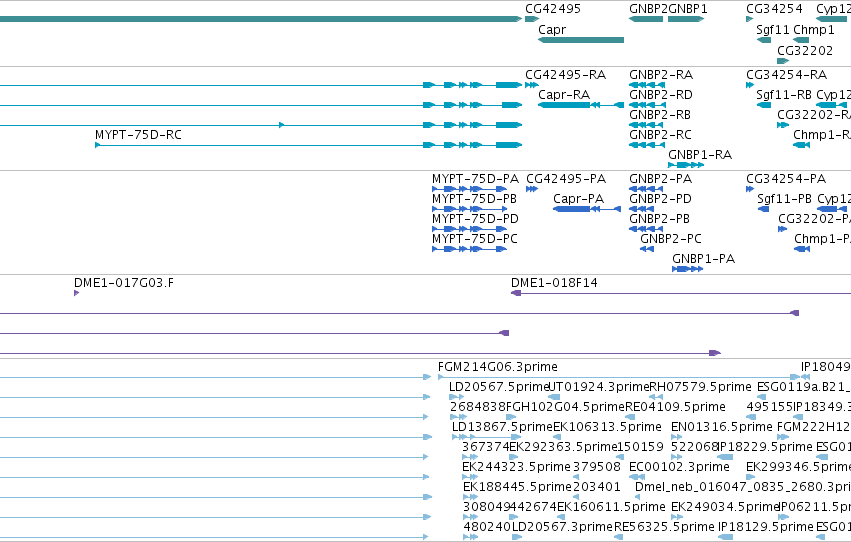Open the Chmp1 gene label
The height and width of the screenshot is (542, 851).
click(814, 29)
